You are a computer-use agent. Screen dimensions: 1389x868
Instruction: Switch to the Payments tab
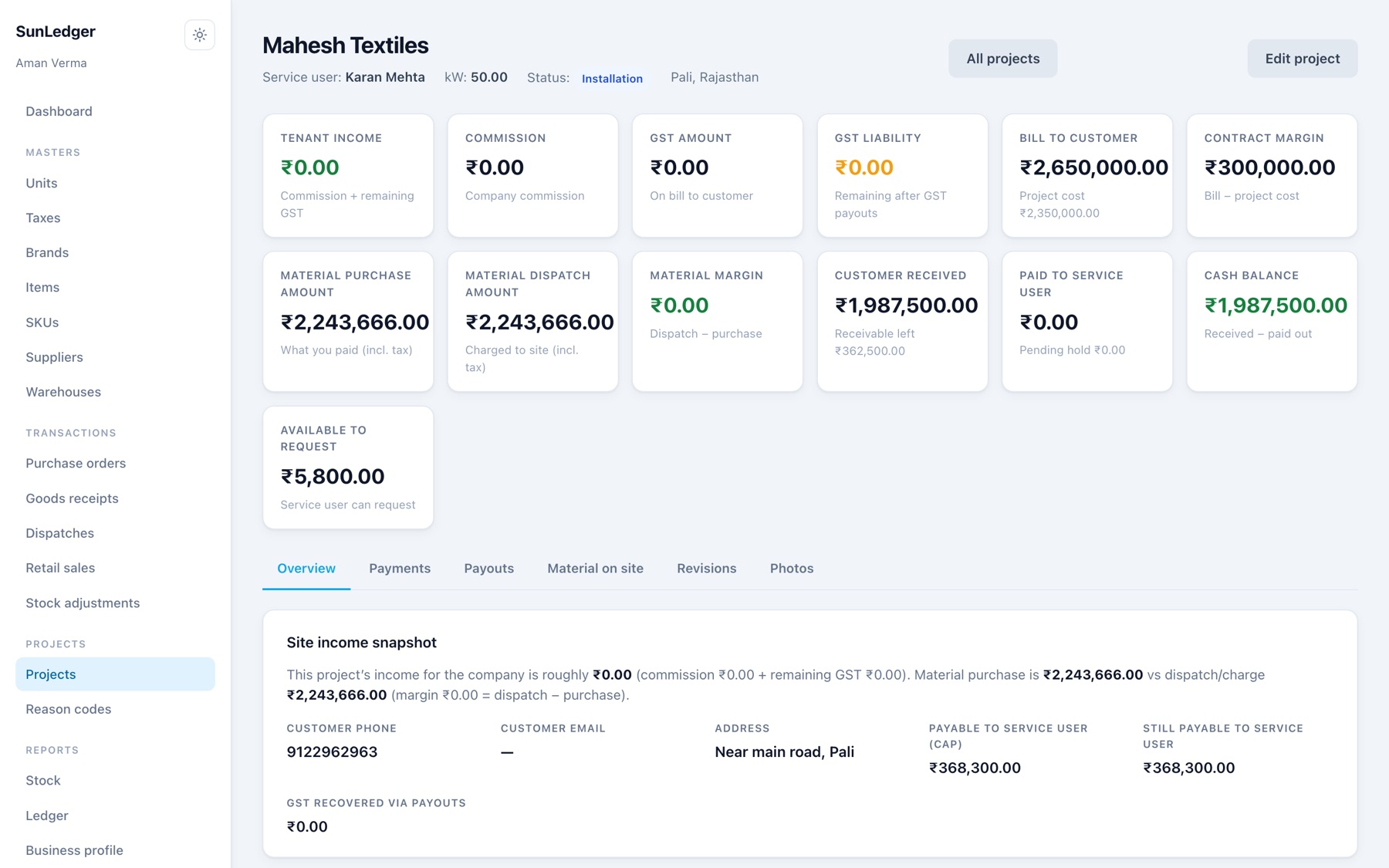click(x=400, y=569)
